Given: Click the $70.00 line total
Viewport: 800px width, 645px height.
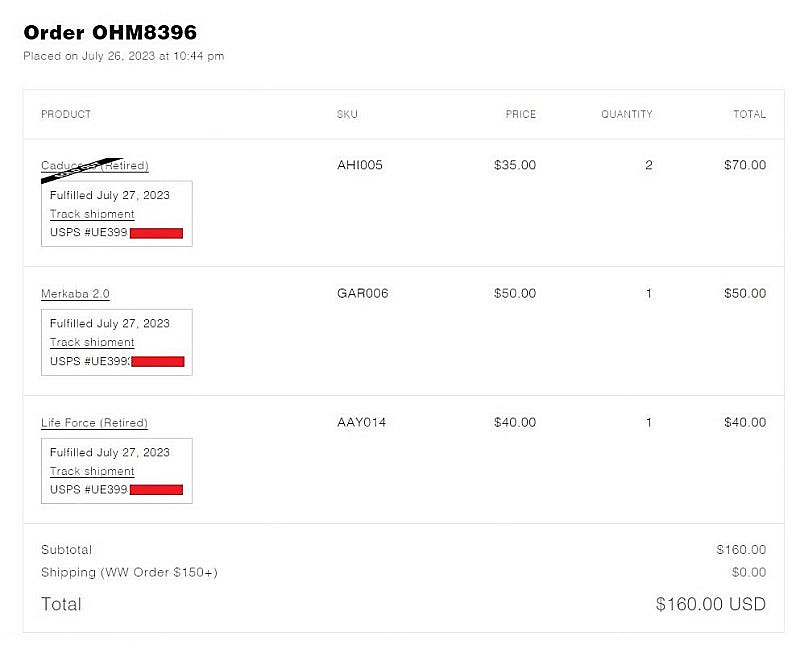Looking at the screenshot, I should coord(745,165).
